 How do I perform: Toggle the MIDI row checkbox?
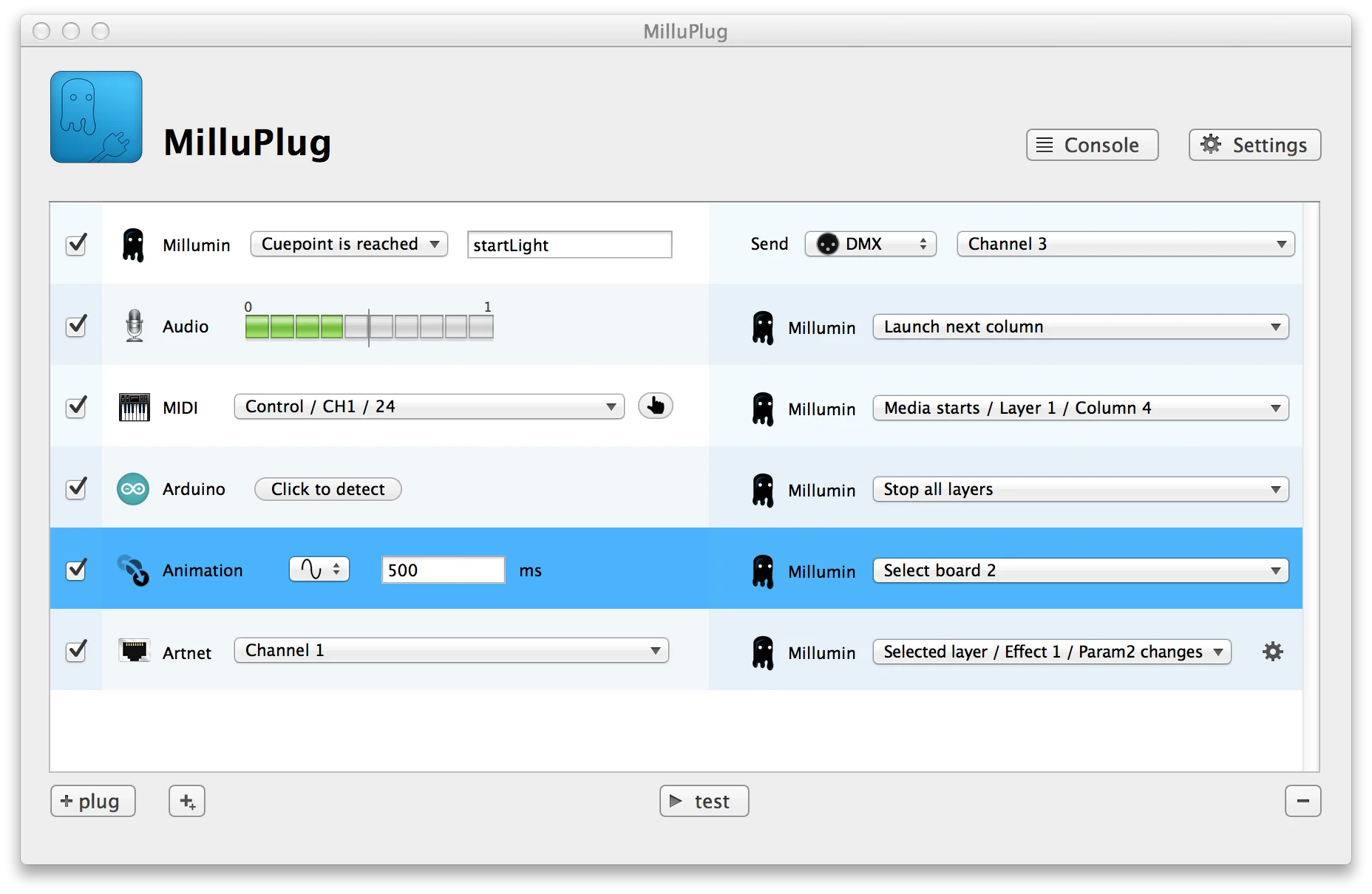(x=76, y=406)
